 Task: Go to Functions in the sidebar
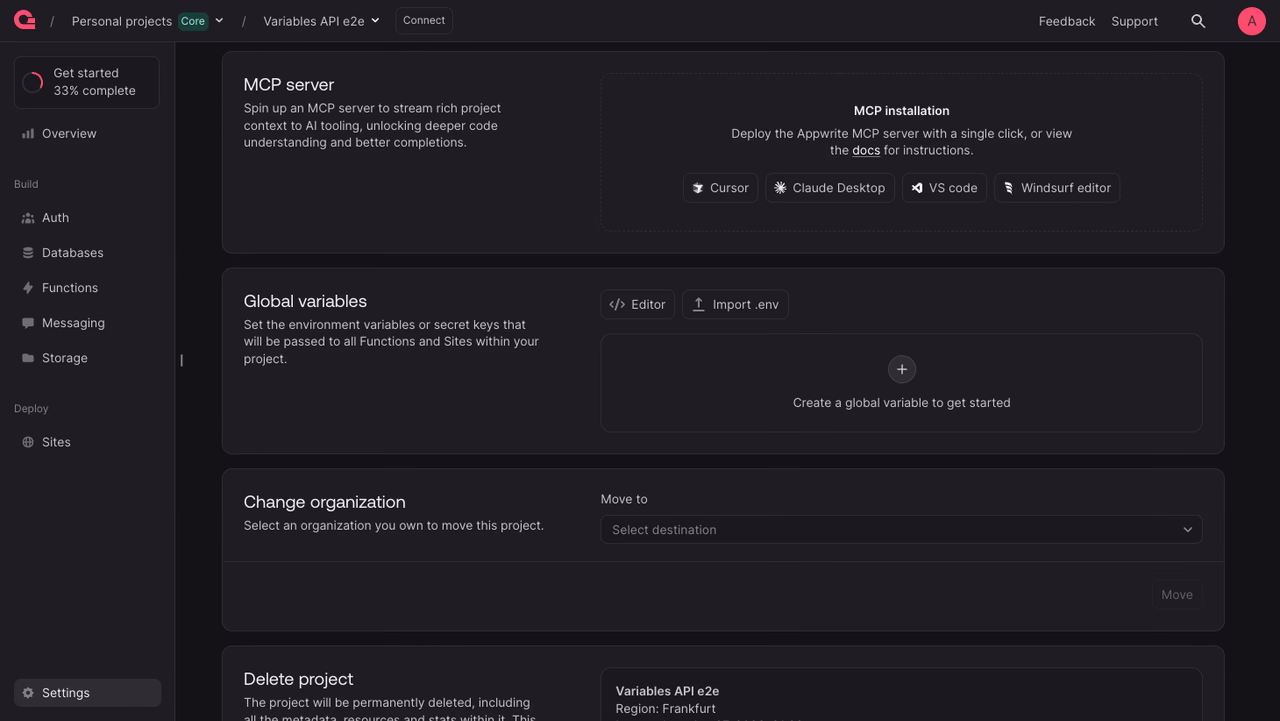pos(87,288)
